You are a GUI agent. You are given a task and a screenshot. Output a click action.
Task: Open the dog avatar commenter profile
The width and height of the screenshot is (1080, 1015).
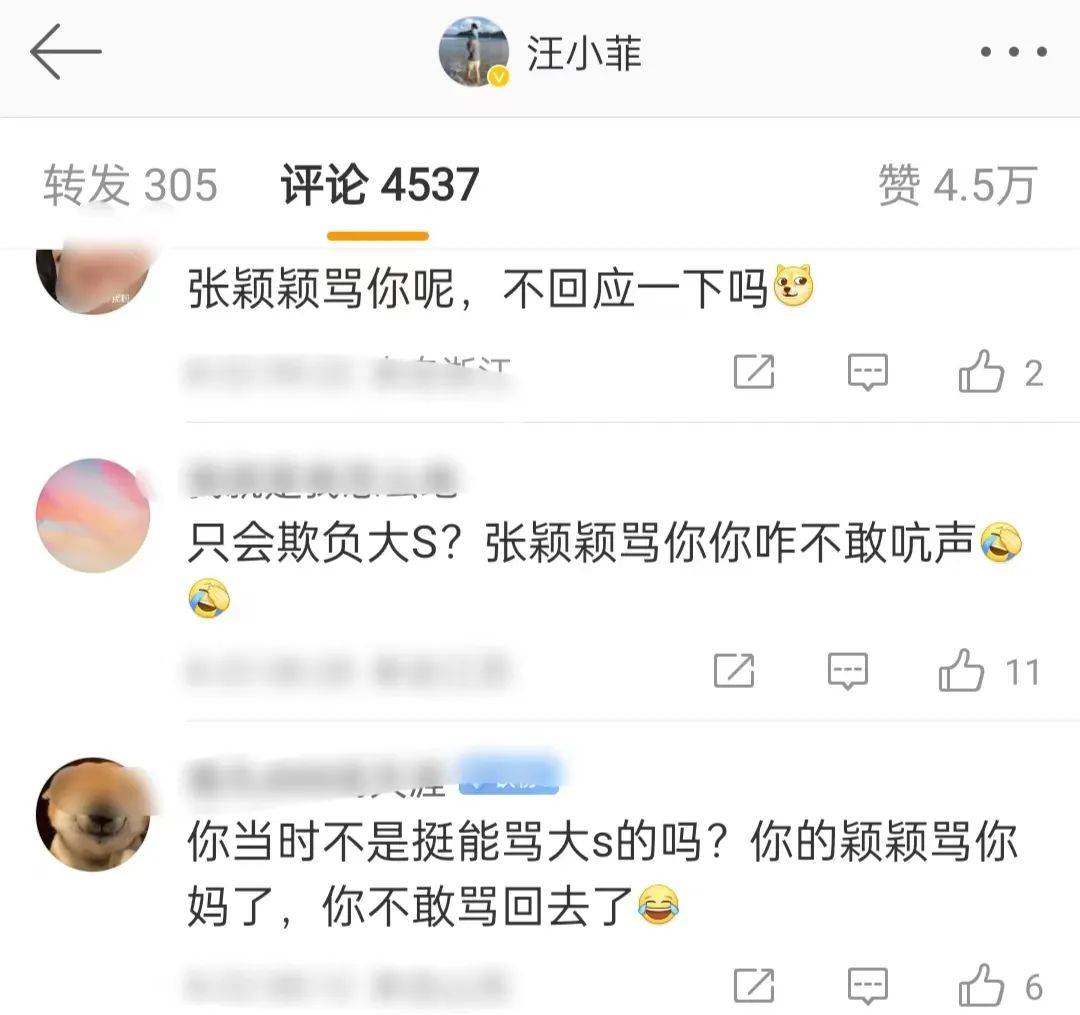pyautogui.click(x=93, y=814)
